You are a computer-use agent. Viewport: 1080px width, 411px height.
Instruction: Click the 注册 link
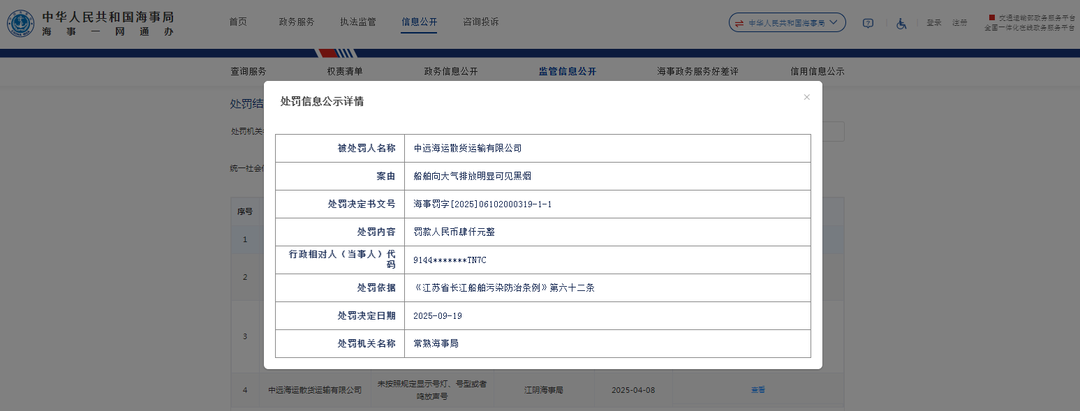coord(959,22)
